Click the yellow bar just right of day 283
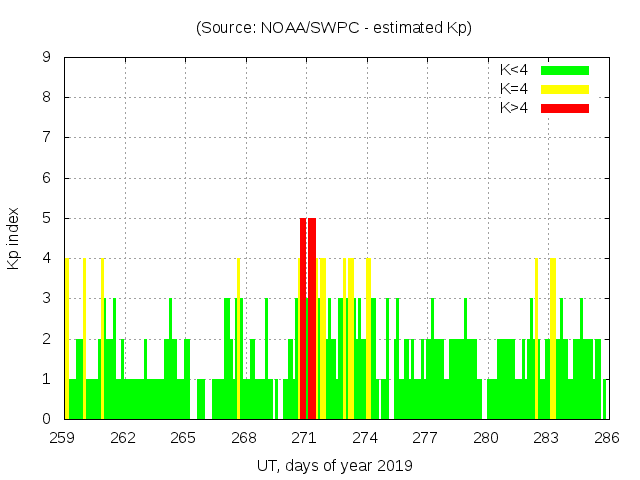640x480 pixels. 553,338
